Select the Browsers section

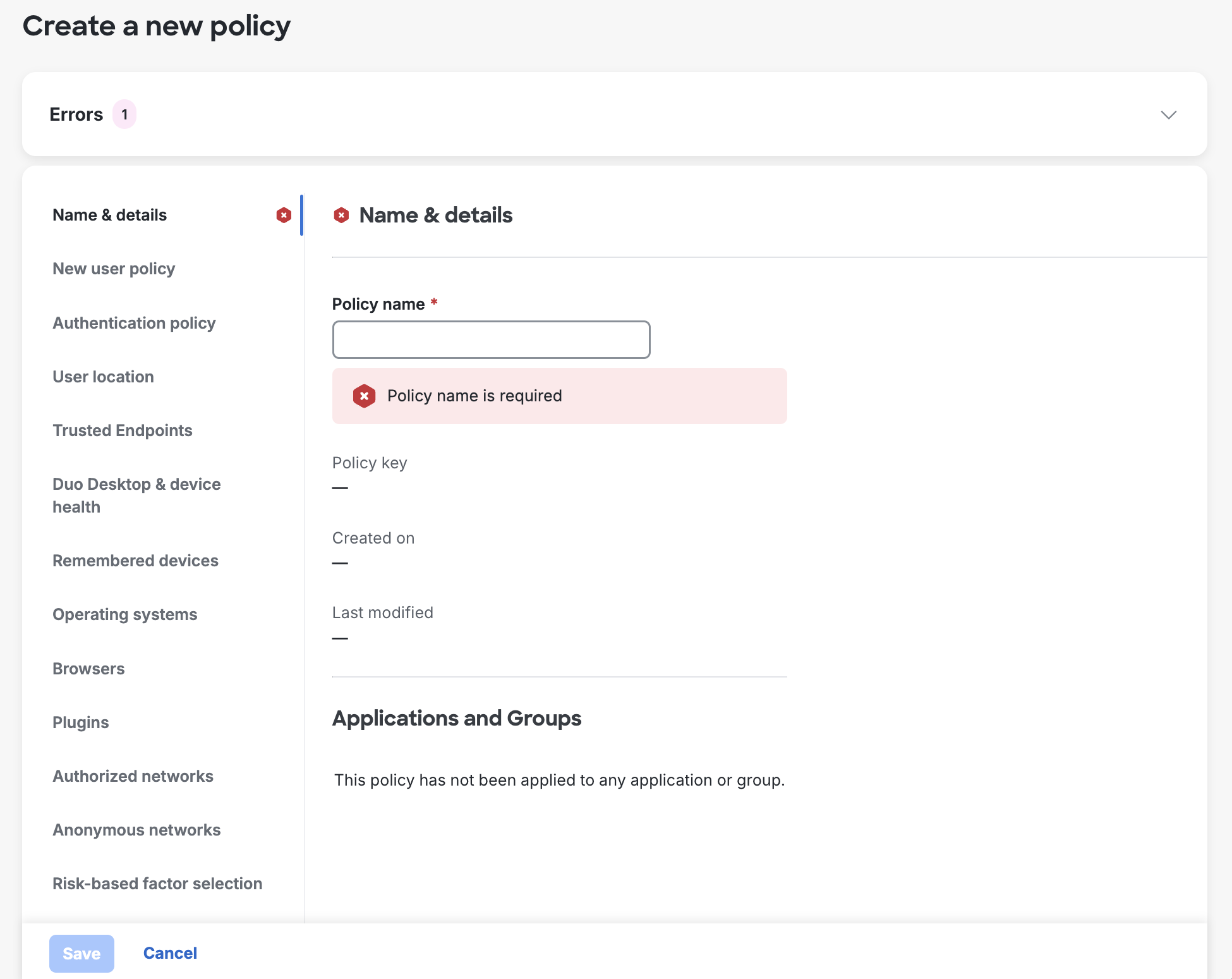click(88, 668)
